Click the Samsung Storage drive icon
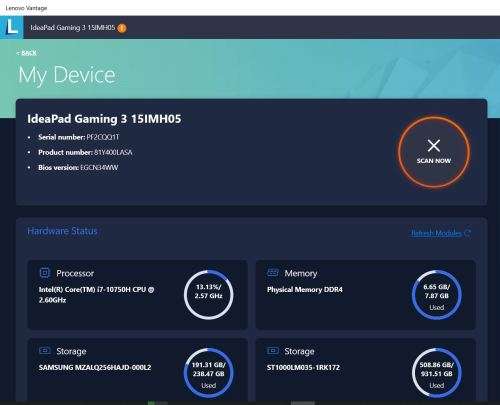Image resolution: width=500 pixels, height=405 pixels. tap(45, 351)
